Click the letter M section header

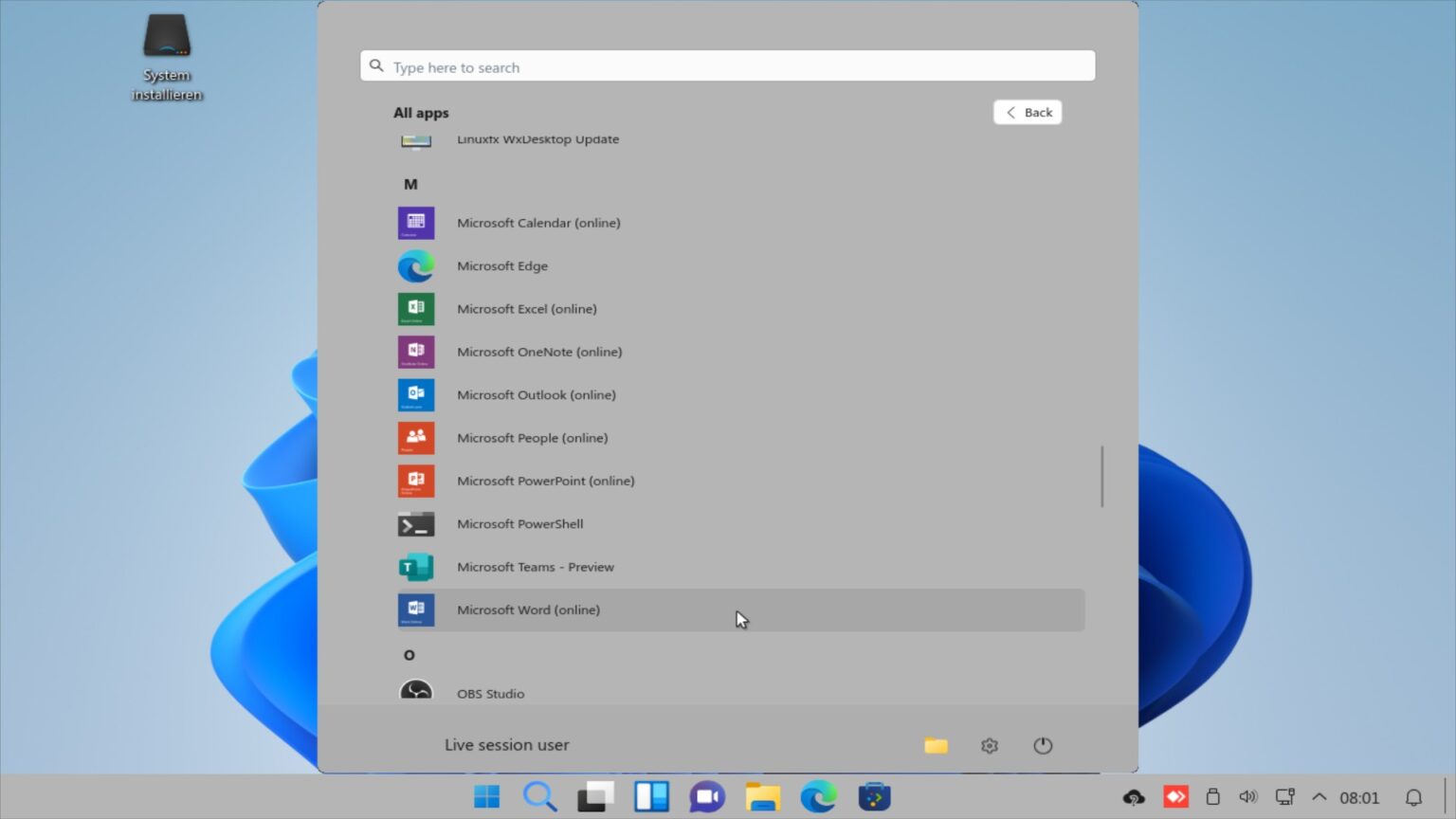[410, 184]
